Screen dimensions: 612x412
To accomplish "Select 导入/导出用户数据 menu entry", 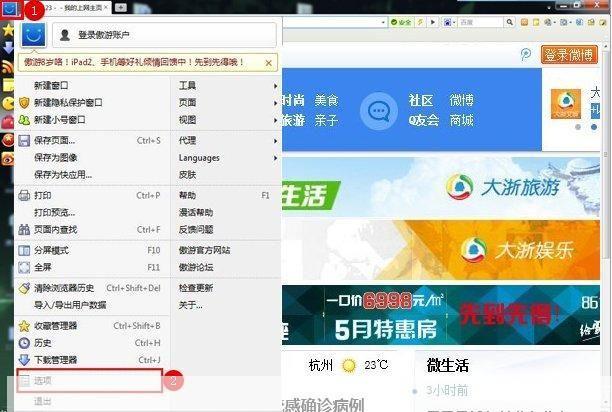I will [70, 305].
